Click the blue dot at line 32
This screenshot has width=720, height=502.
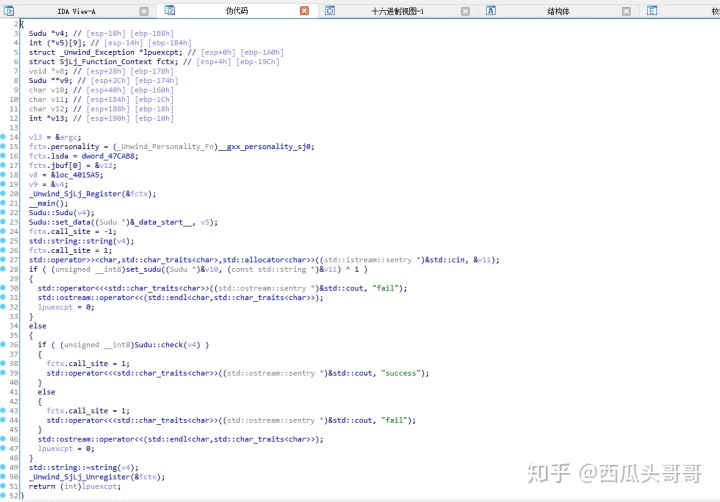[3, 307]
